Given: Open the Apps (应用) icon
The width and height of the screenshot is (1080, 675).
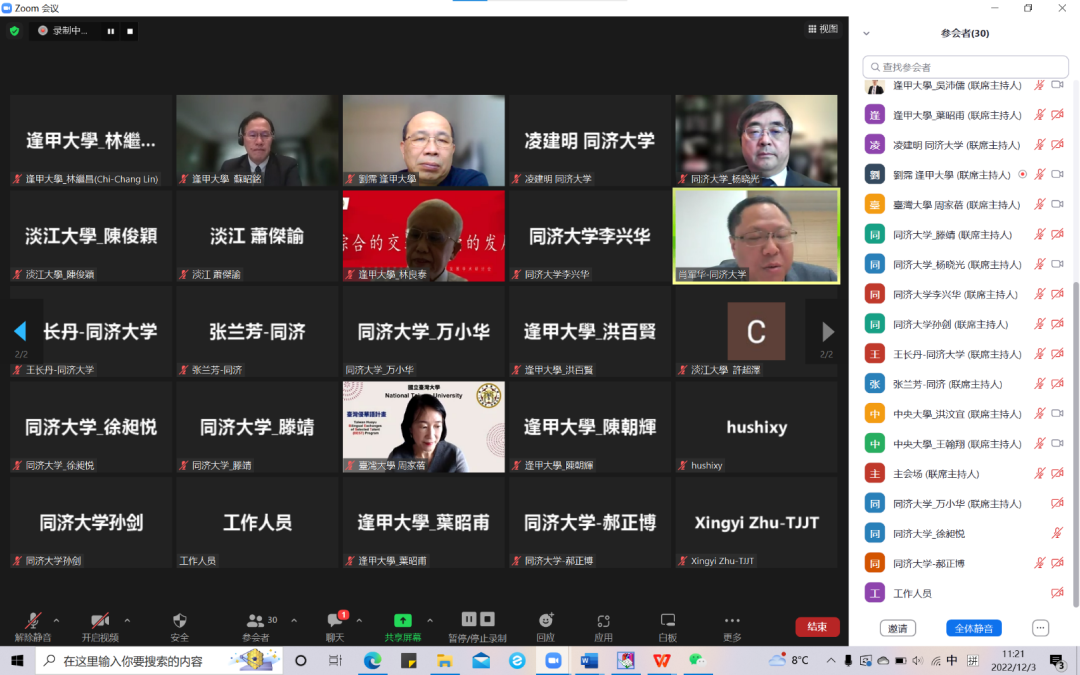Looking at the screenshot, I should tap(603, 621).
